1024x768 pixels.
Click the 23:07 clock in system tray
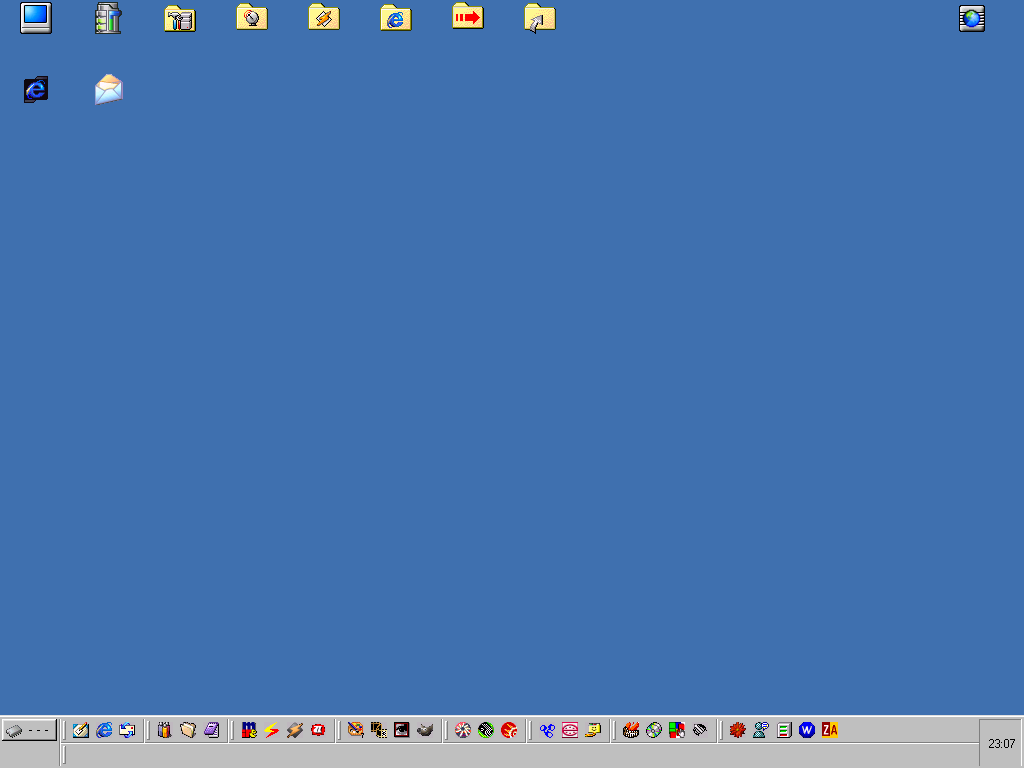(1001, 743)
